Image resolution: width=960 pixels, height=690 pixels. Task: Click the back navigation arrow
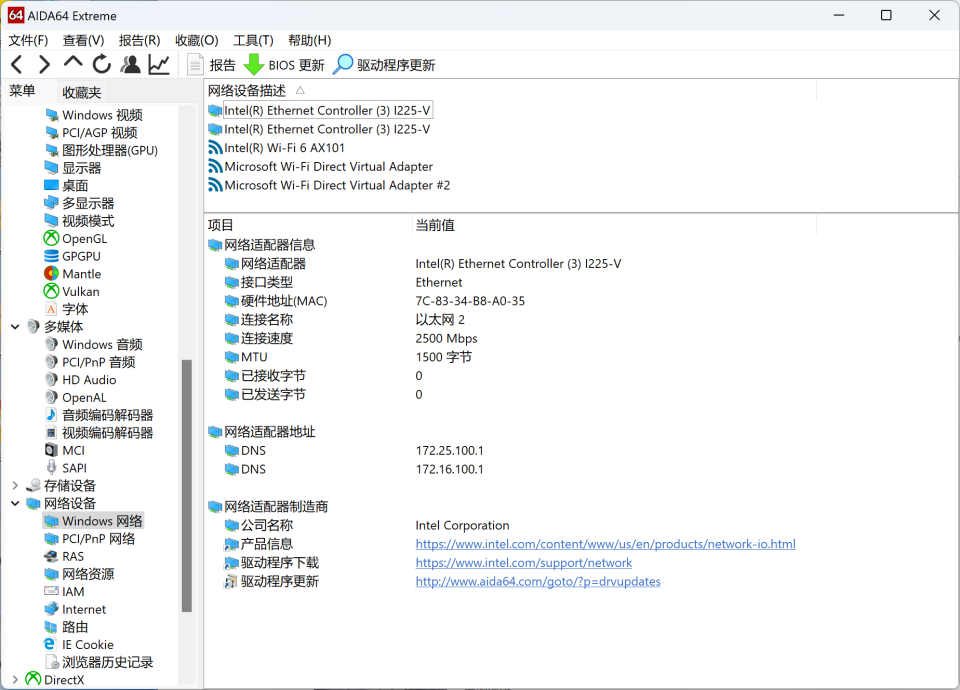point(17,64)
